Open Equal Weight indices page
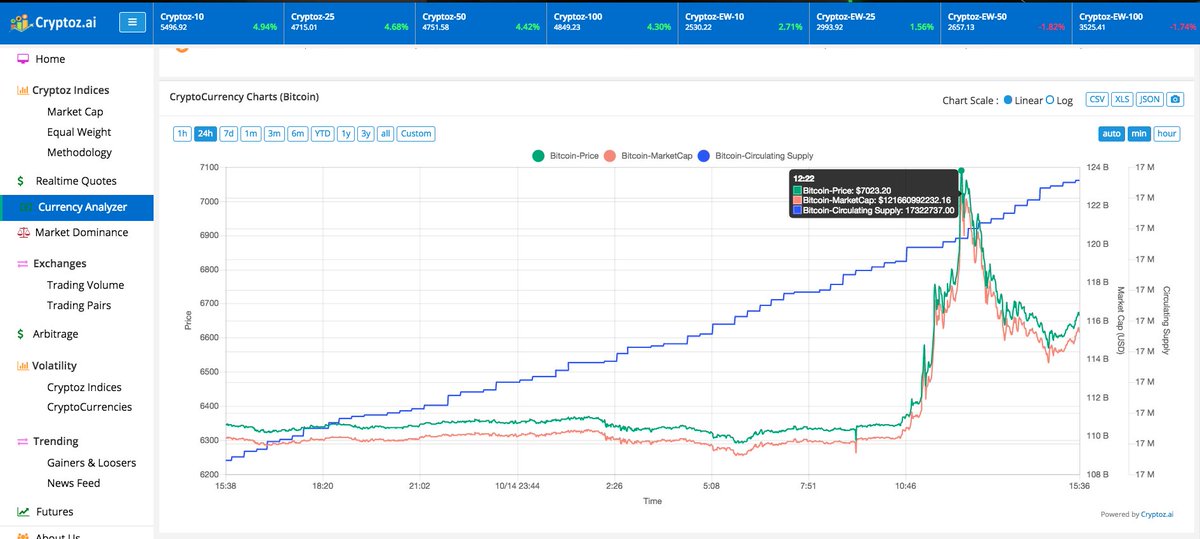The width and height of the screenshot is (1200, 539). tap(79, 132)
